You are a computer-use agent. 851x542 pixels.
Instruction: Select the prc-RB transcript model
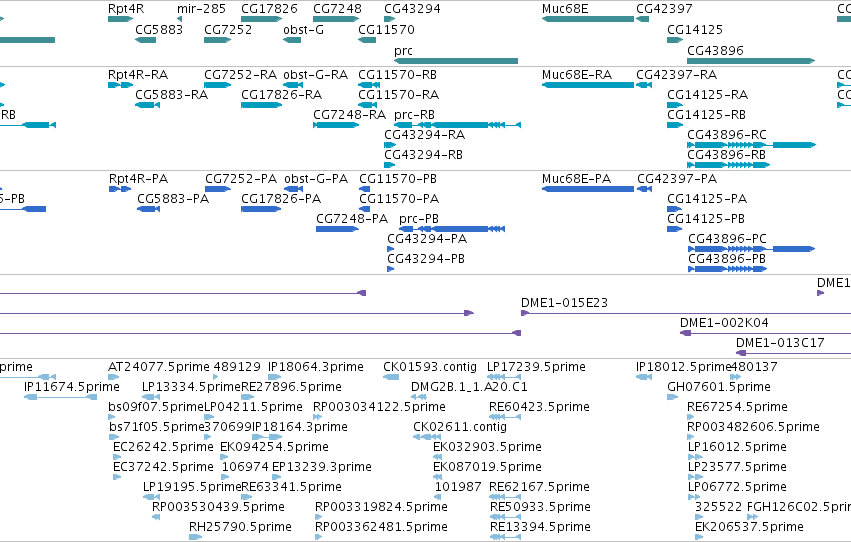coord(458,125)
